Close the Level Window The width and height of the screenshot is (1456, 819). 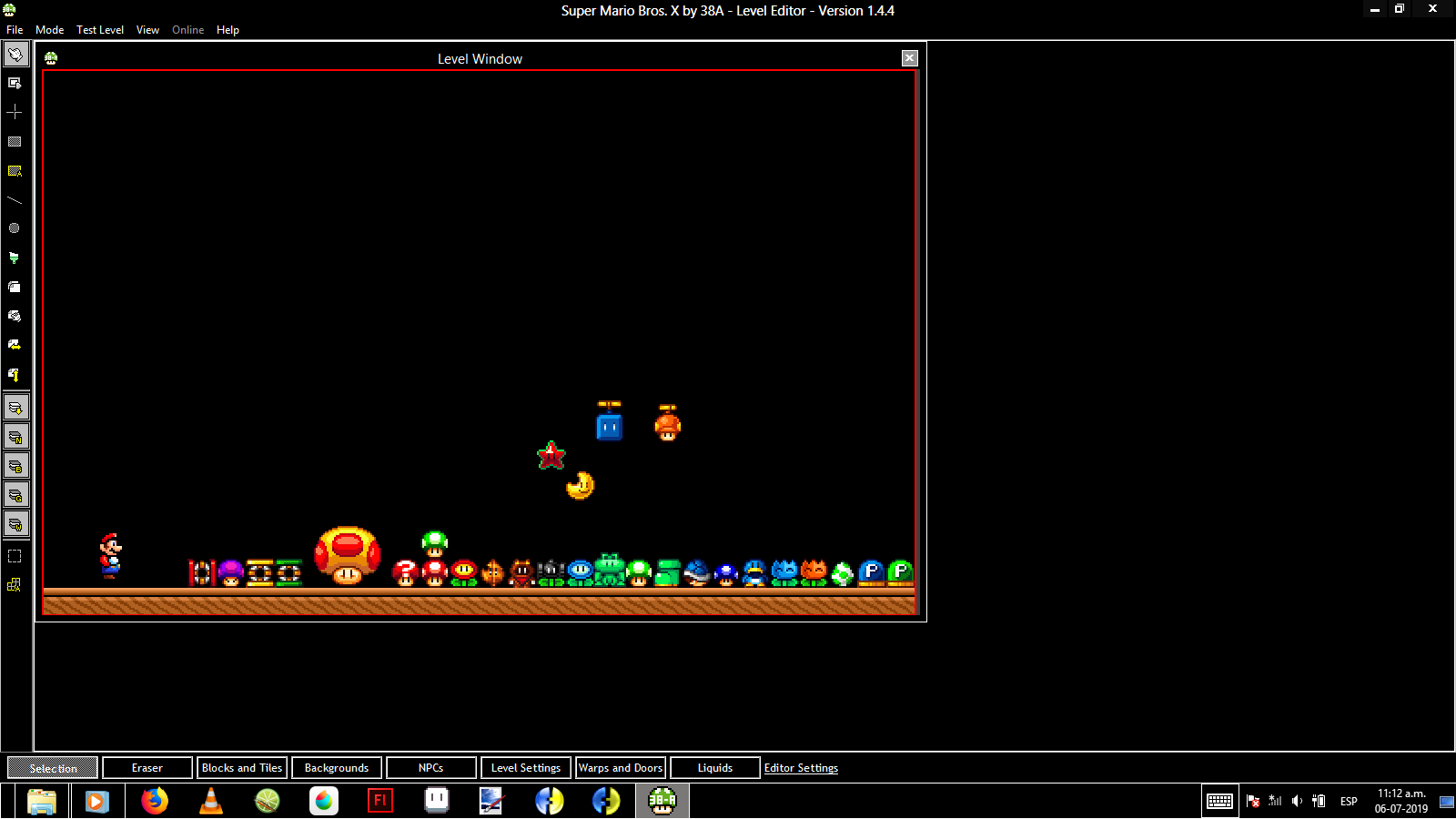click(909, 58)
